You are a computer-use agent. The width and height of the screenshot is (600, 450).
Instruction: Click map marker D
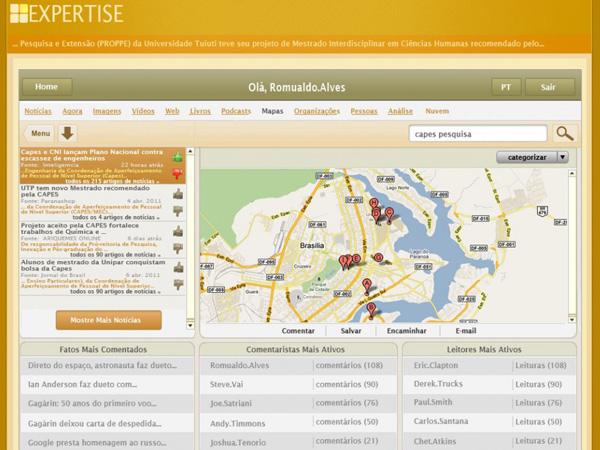(x=377, y=216)
